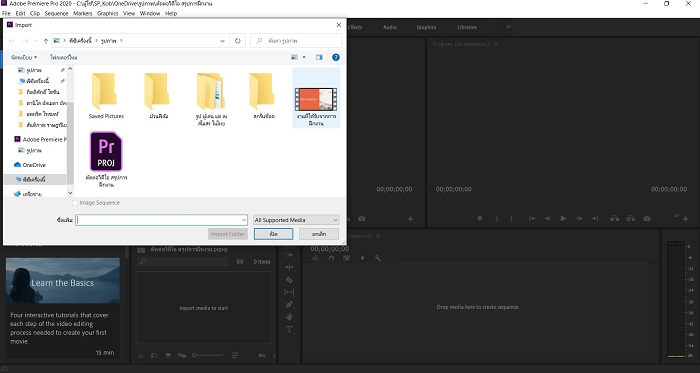This screenshot has height=373, width=700.
Task: Click Step Forward 1 Frame in Program monitor
Action: 579,219
